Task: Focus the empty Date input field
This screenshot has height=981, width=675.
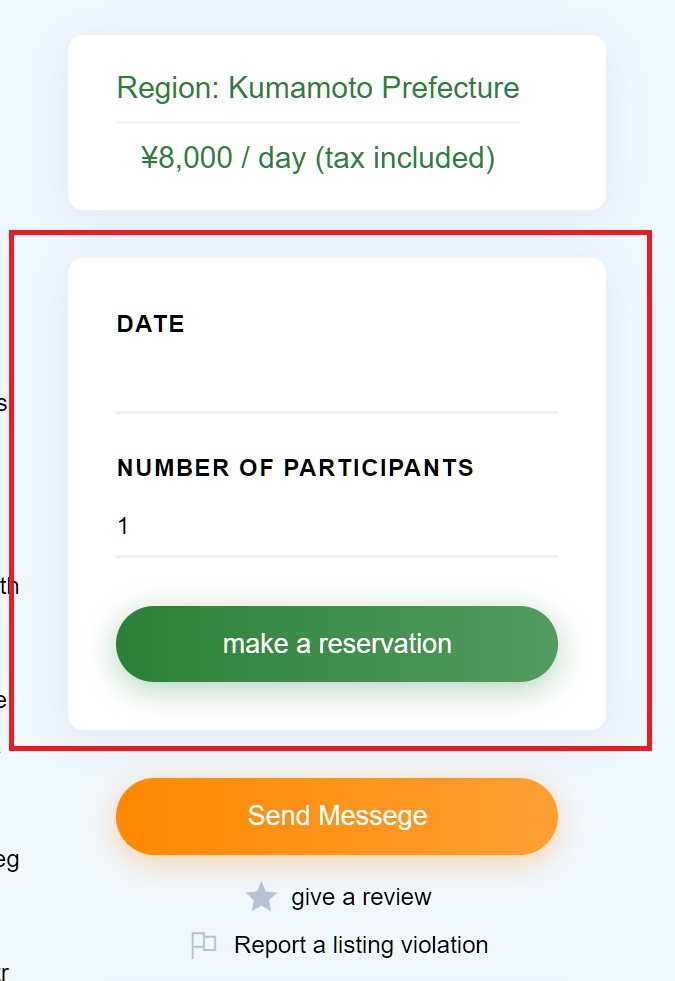Action: 337,382
